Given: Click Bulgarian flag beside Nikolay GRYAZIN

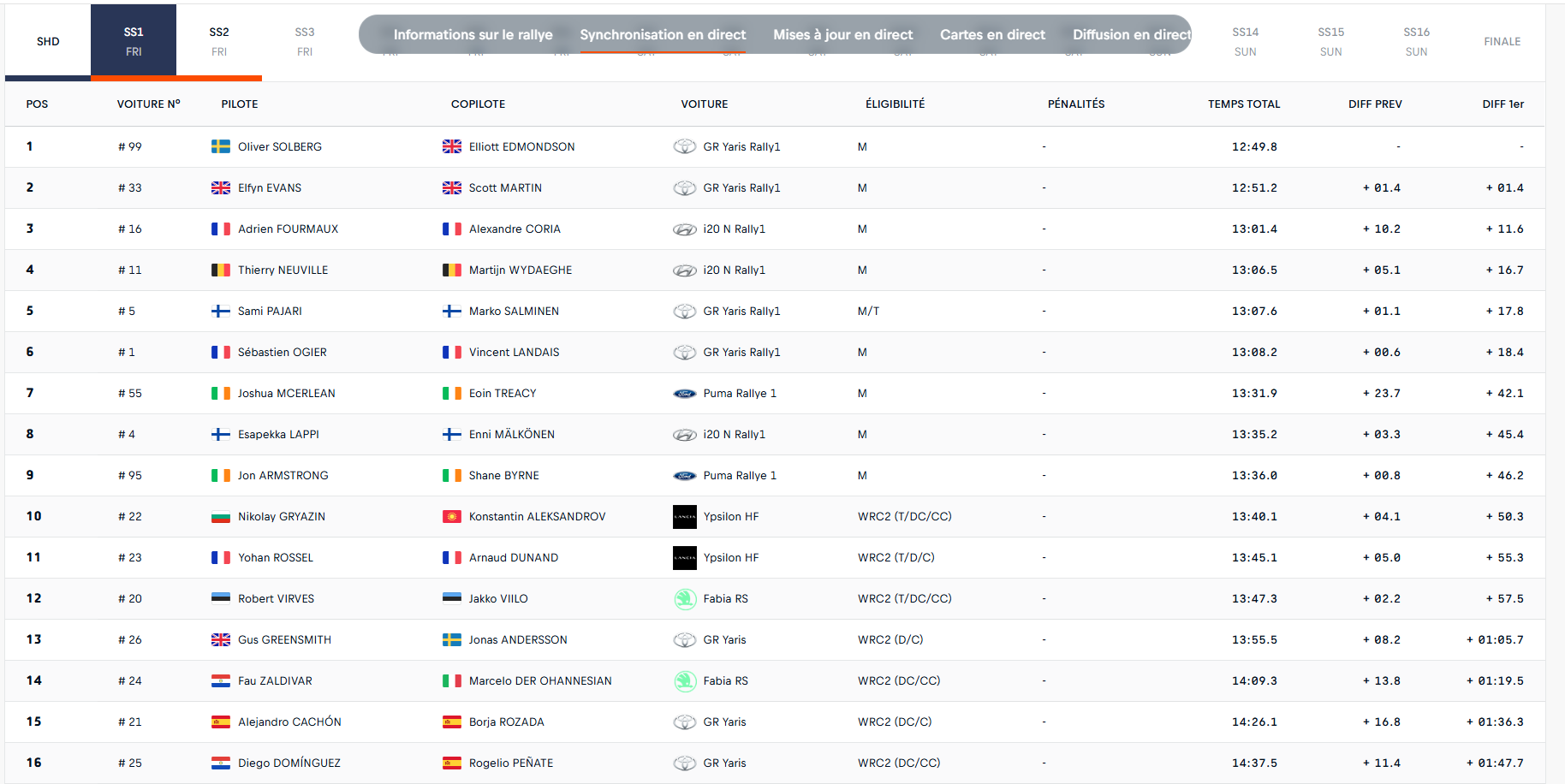Looking at the screenshot, I should pyautogui.click(x=221, y=516).
